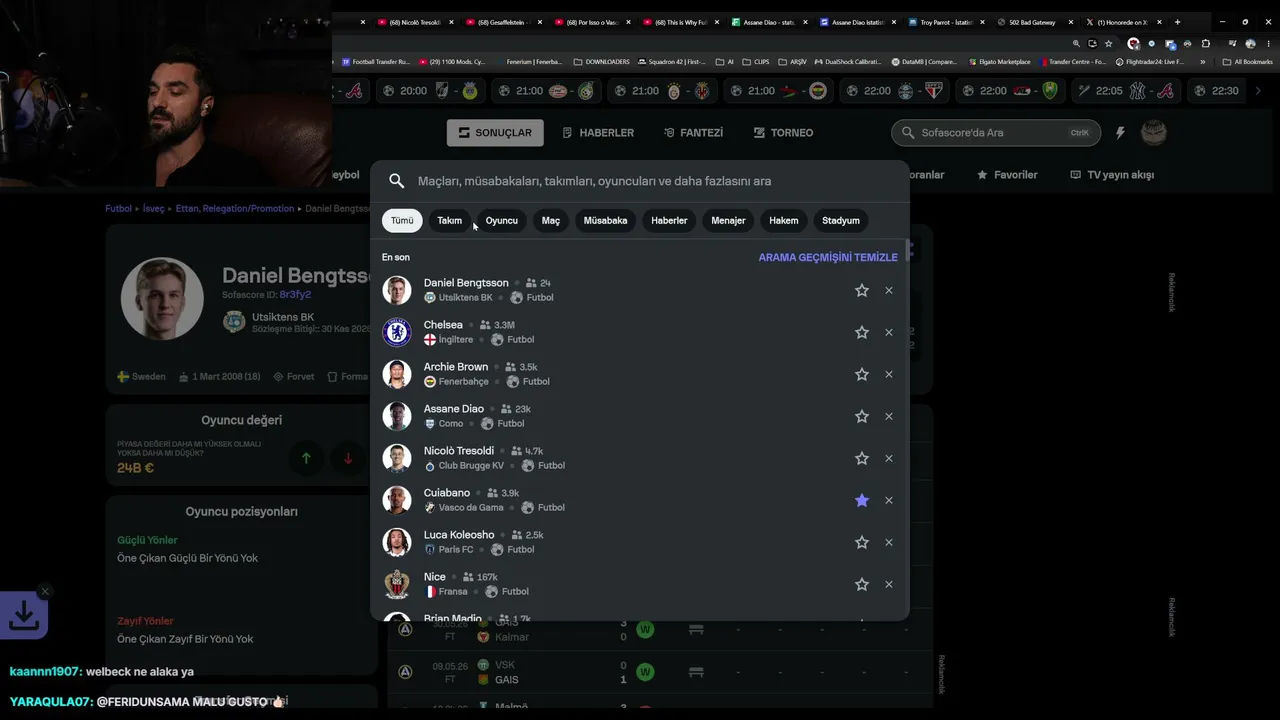Screen dimensions: 1280x720
Task: Remove Daniel Bengtsson from recent searches
Action: point(889,290)
